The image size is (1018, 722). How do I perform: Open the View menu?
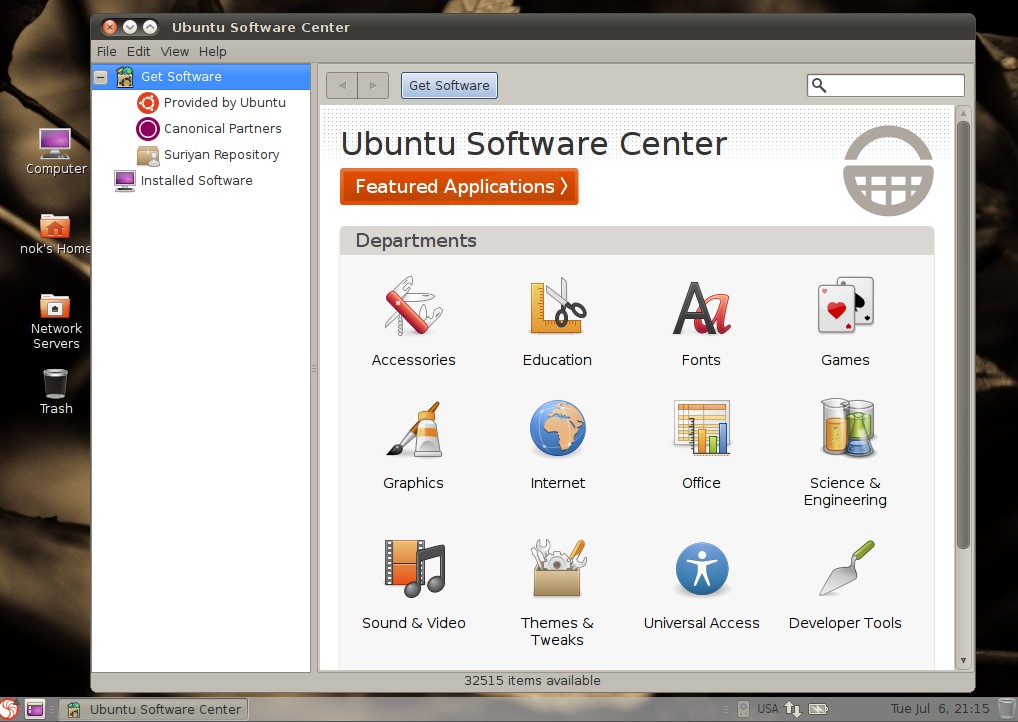pos(174,51)
